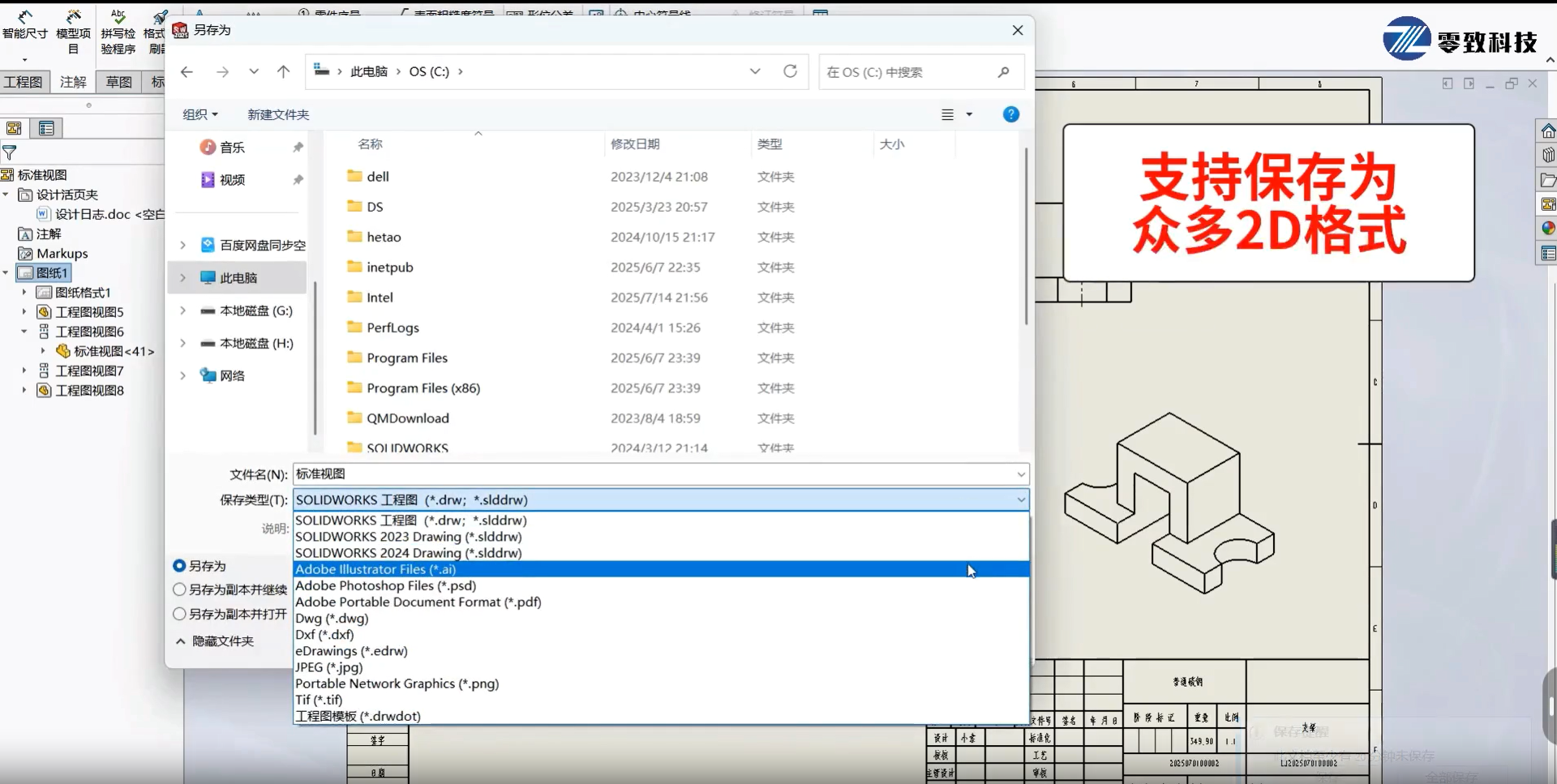Click the search magnifier icon
Image resolution: width=1557 pixels, height=784 pixels.
1003,72
